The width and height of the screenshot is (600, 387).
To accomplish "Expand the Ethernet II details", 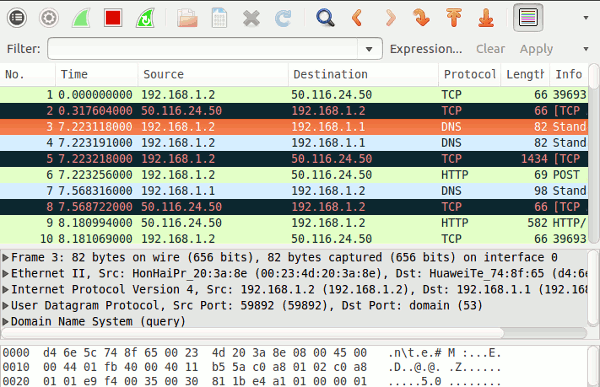I will 5,274.
